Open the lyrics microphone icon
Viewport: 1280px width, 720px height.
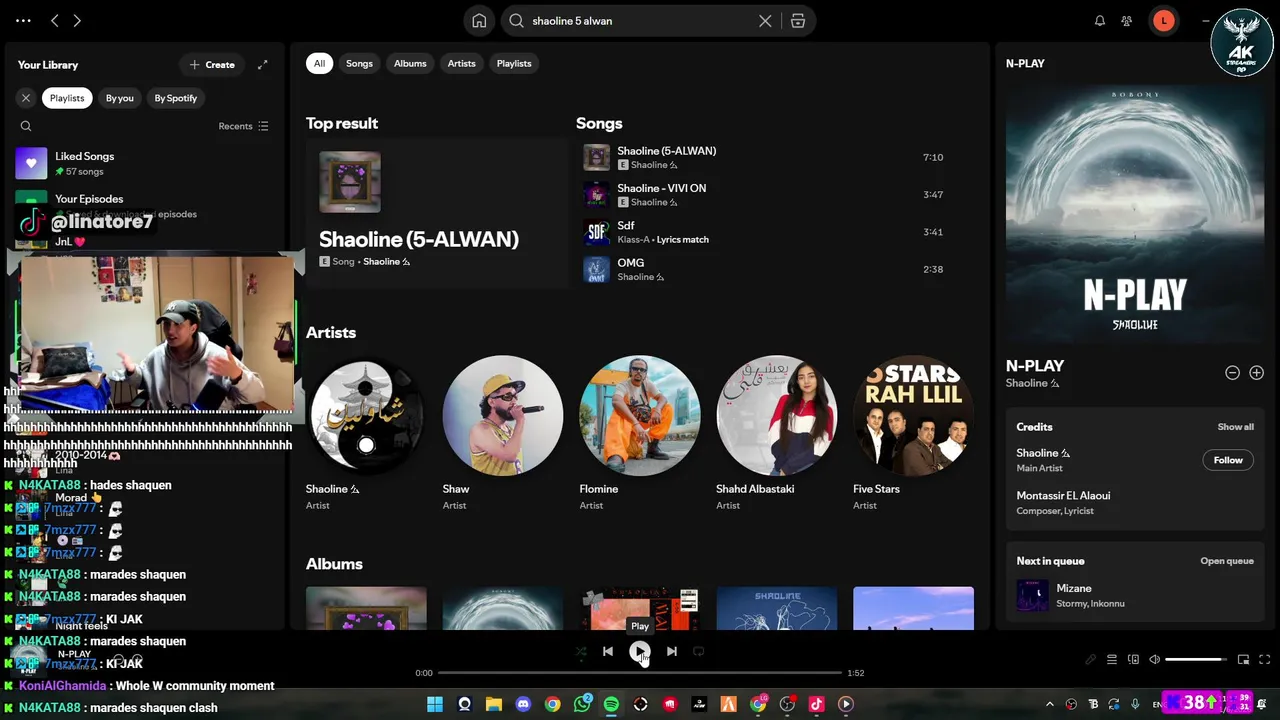coord(1091,660)
